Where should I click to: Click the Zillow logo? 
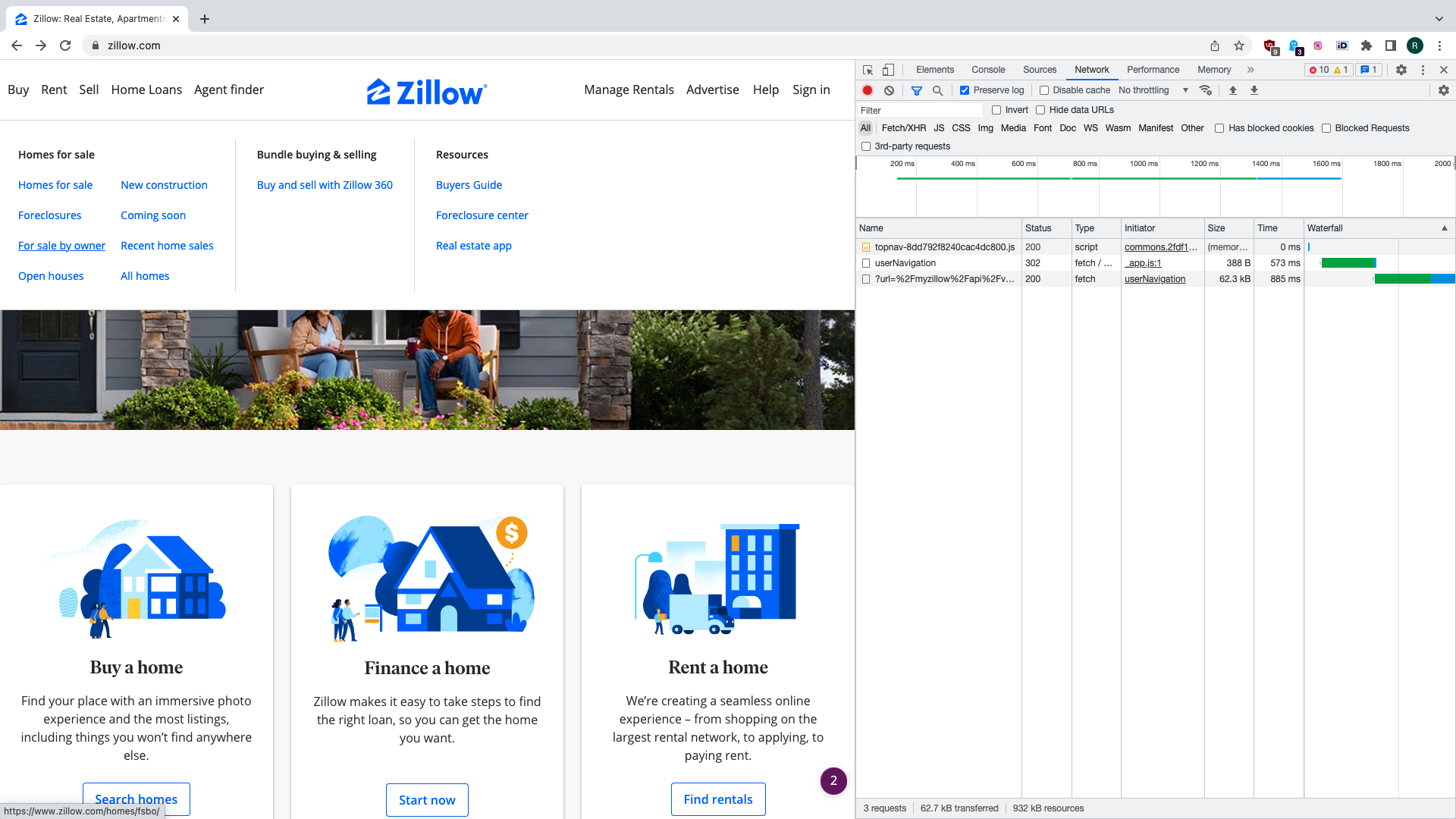pyautogui.click(x=427, y=92)
